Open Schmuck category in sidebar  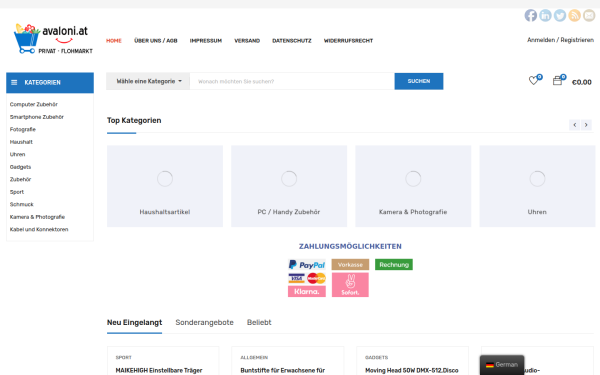pyautogui.click(x=21, y=204)
